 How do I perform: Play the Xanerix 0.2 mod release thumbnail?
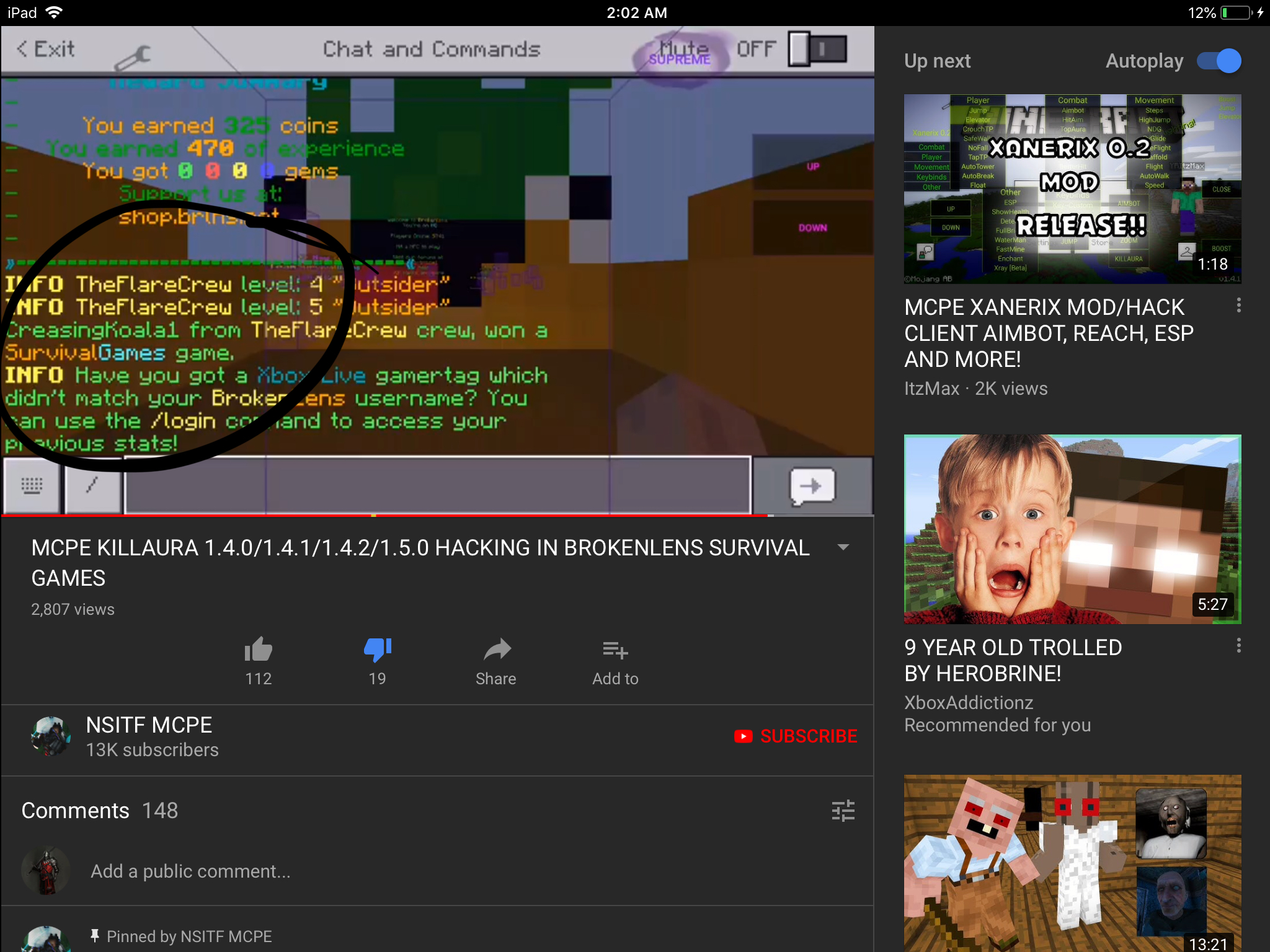click(x=1072, y=189)
